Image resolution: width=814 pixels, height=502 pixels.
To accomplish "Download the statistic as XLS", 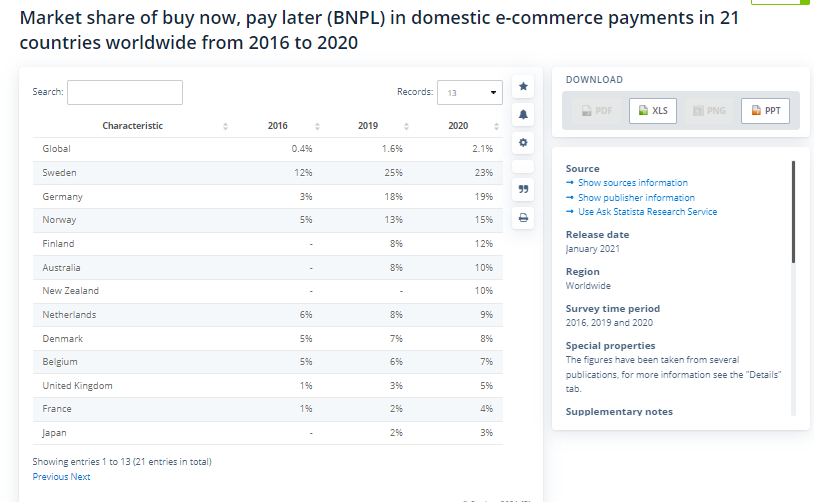I will pos(652,111).
